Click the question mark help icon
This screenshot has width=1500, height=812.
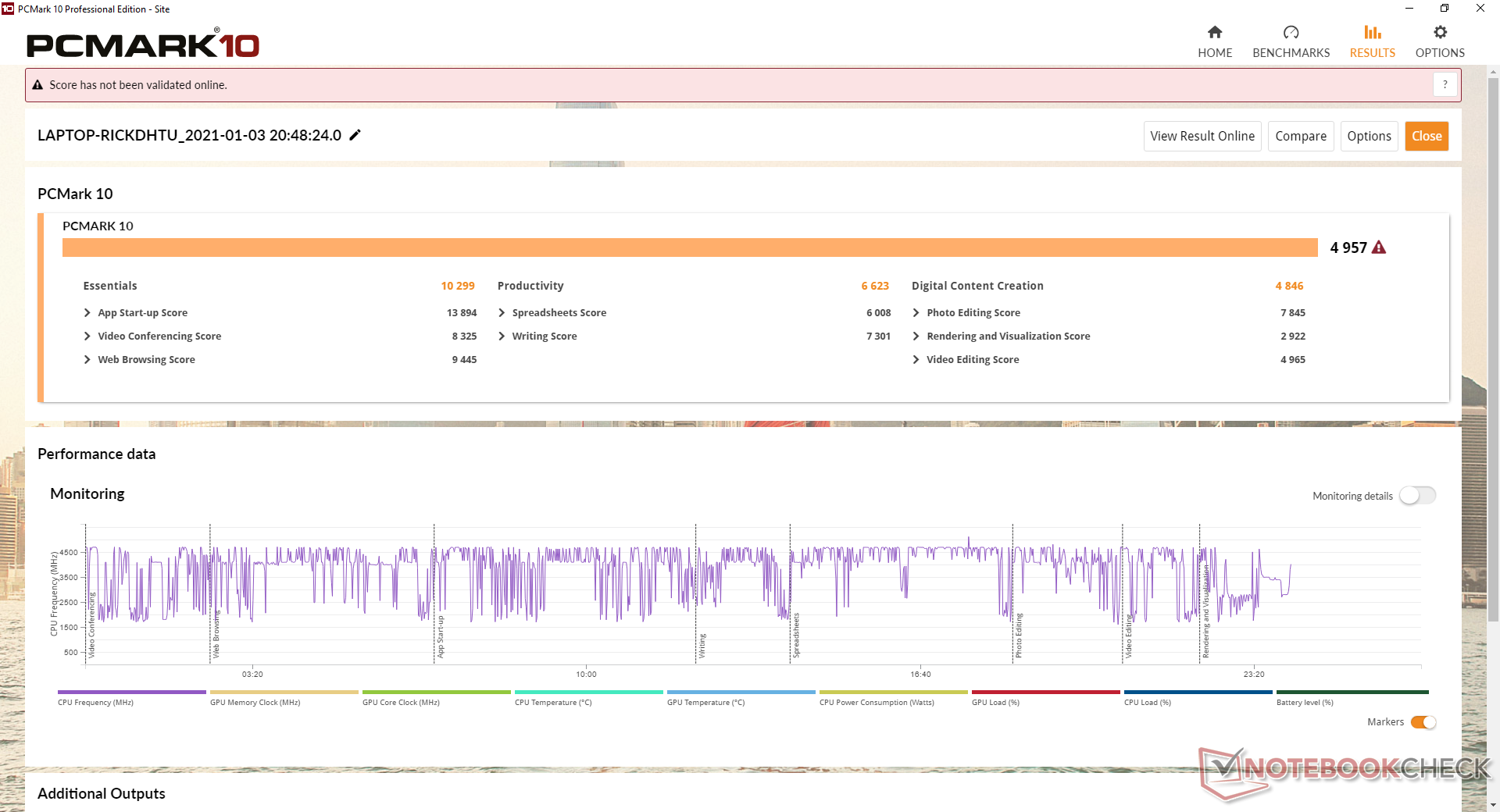click(x=1445, y=84)
